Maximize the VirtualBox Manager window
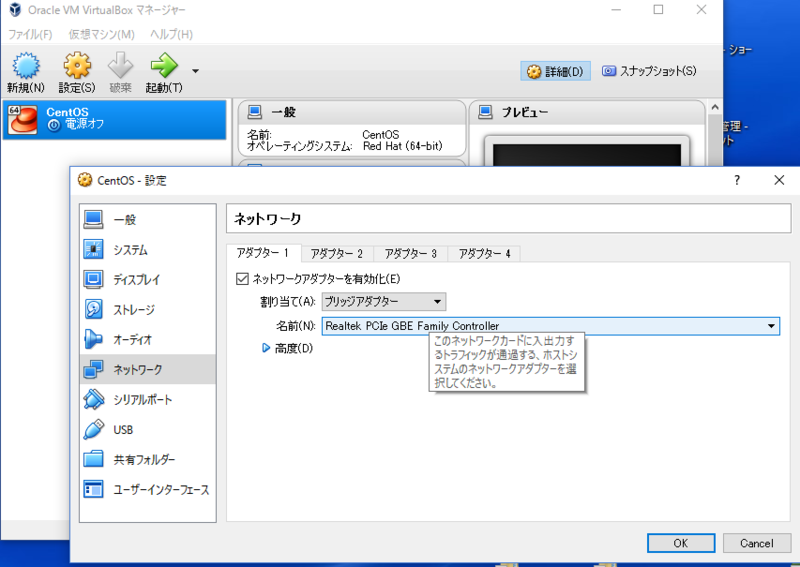800x567 pixels. click(x=658, y=10)
